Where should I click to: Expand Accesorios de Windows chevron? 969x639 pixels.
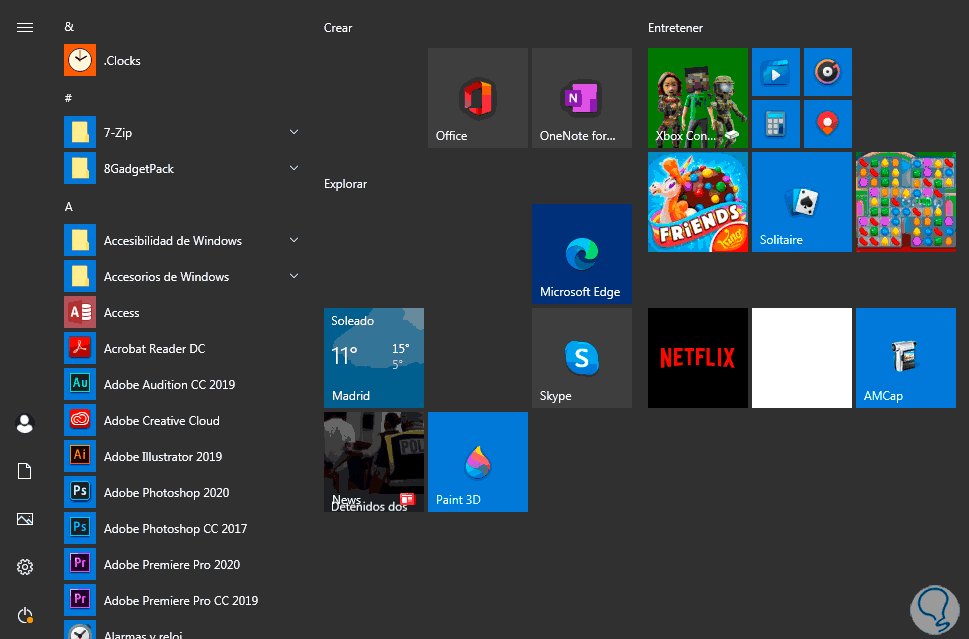pyautogui.click(x=294, y=276)
